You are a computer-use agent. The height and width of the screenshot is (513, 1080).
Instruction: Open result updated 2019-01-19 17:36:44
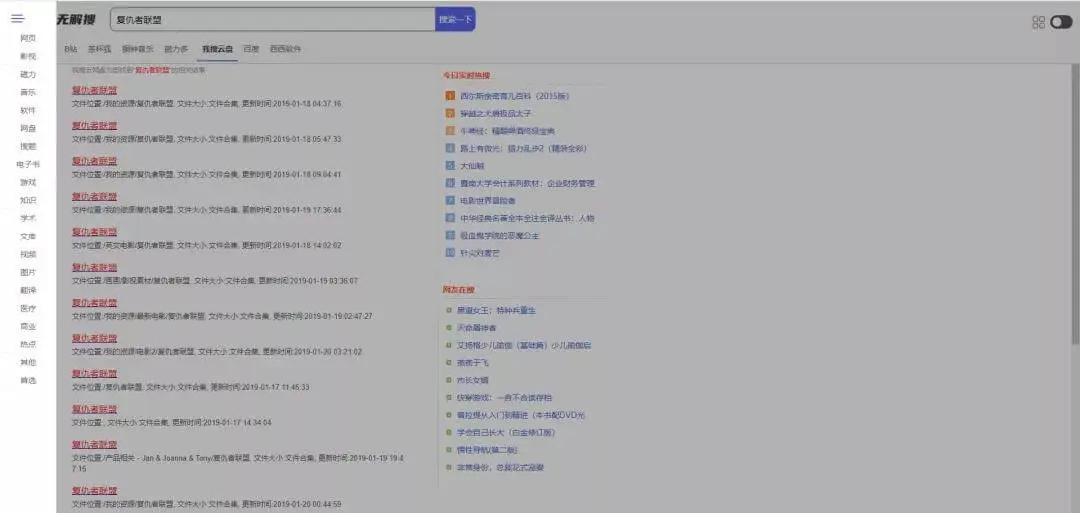point(94,196)
